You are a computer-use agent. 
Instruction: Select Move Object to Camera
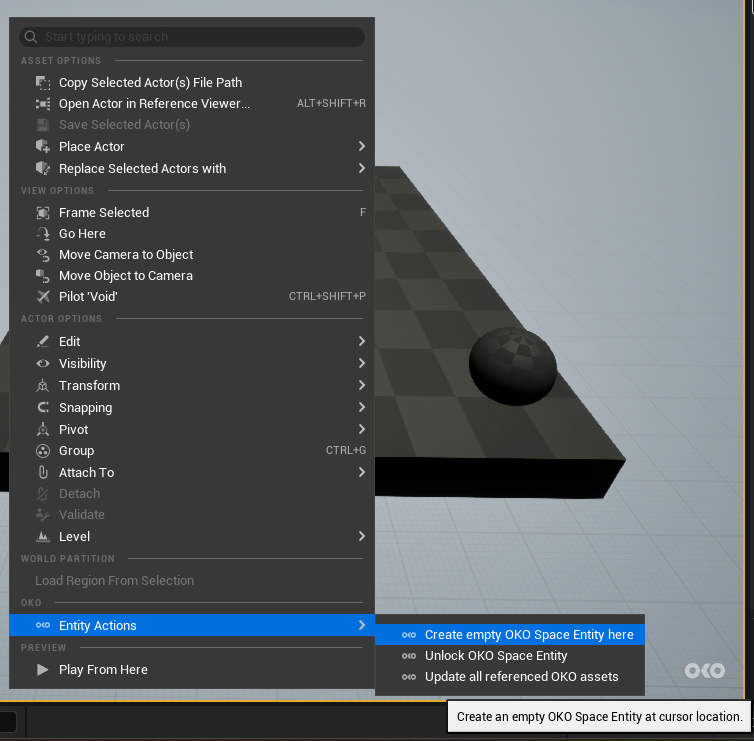192,276
